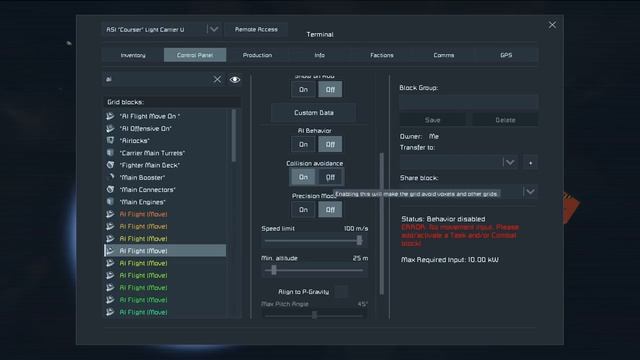
Task: Switch to the GPS tab
Action: coord(506,55)
